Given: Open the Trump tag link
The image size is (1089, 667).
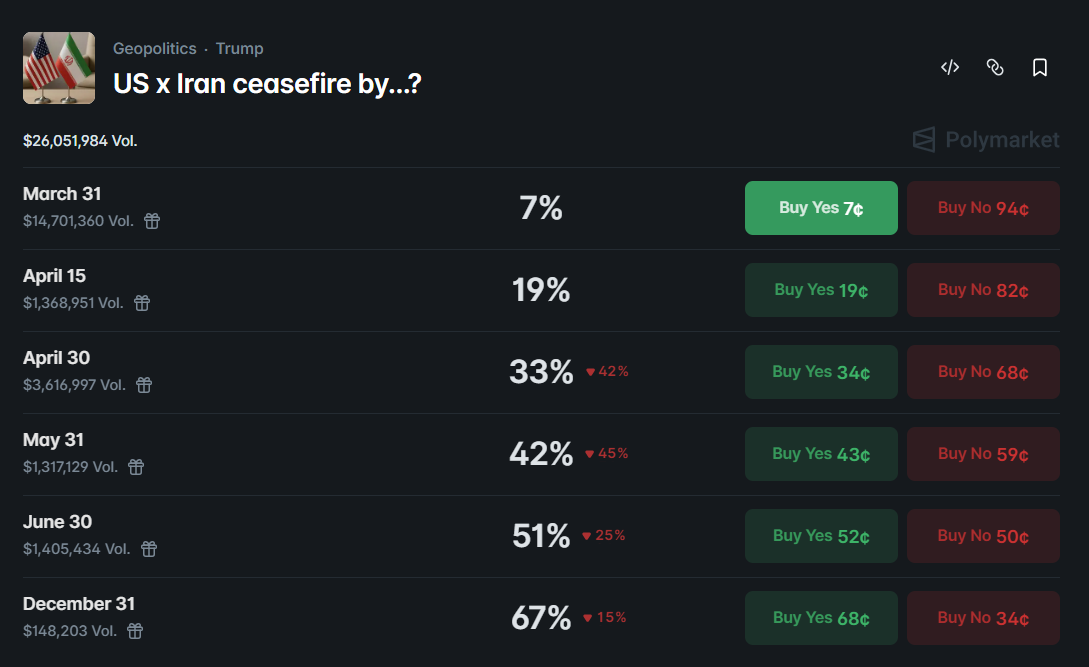Looking at the screenshot, I should tap(240, 48).
